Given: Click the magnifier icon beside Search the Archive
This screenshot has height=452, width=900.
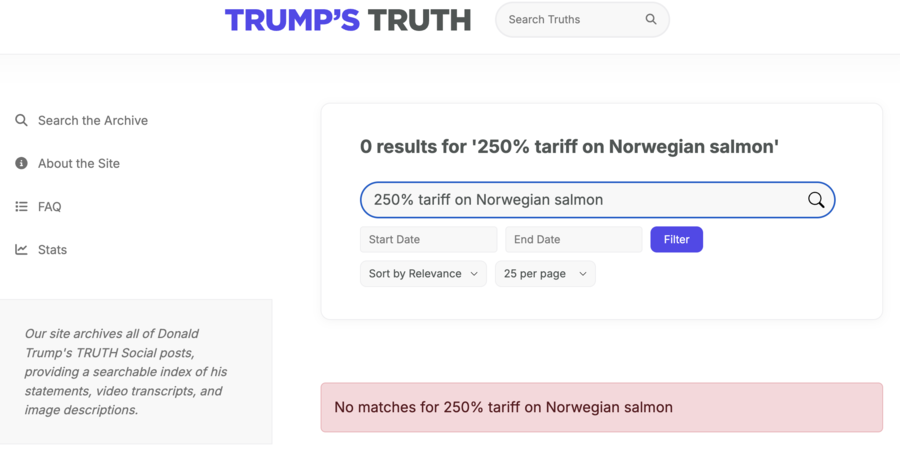Looking at the screenshot, I should pos(21,120).
